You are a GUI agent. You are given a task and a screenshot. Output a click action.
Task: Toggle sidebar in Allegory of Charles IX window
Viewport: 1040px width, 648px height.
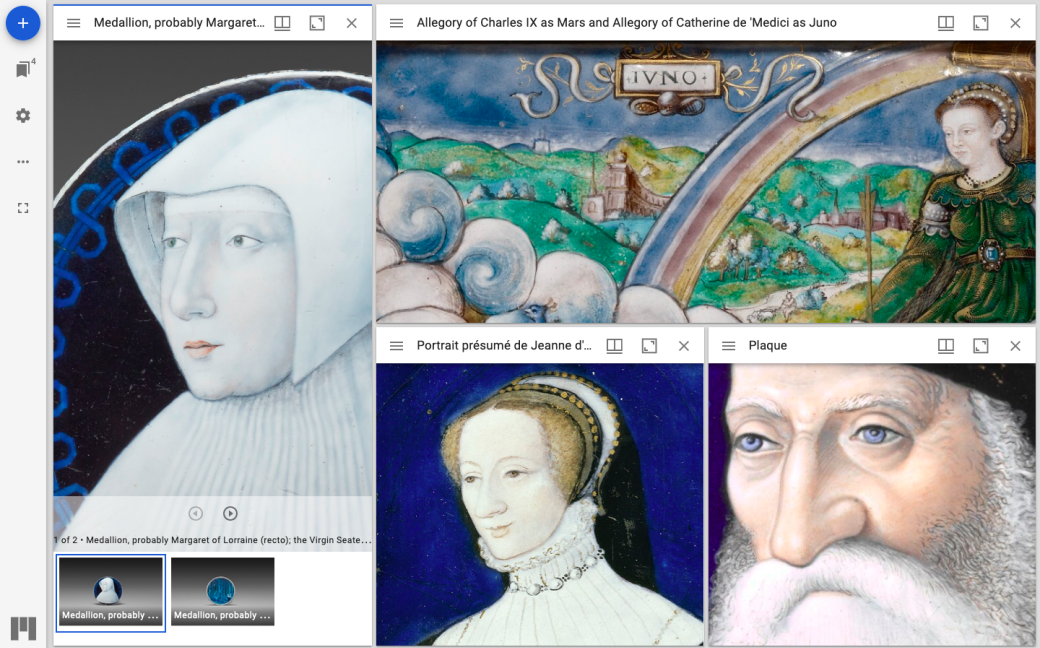pyautogui.click(x=396, y=23)
